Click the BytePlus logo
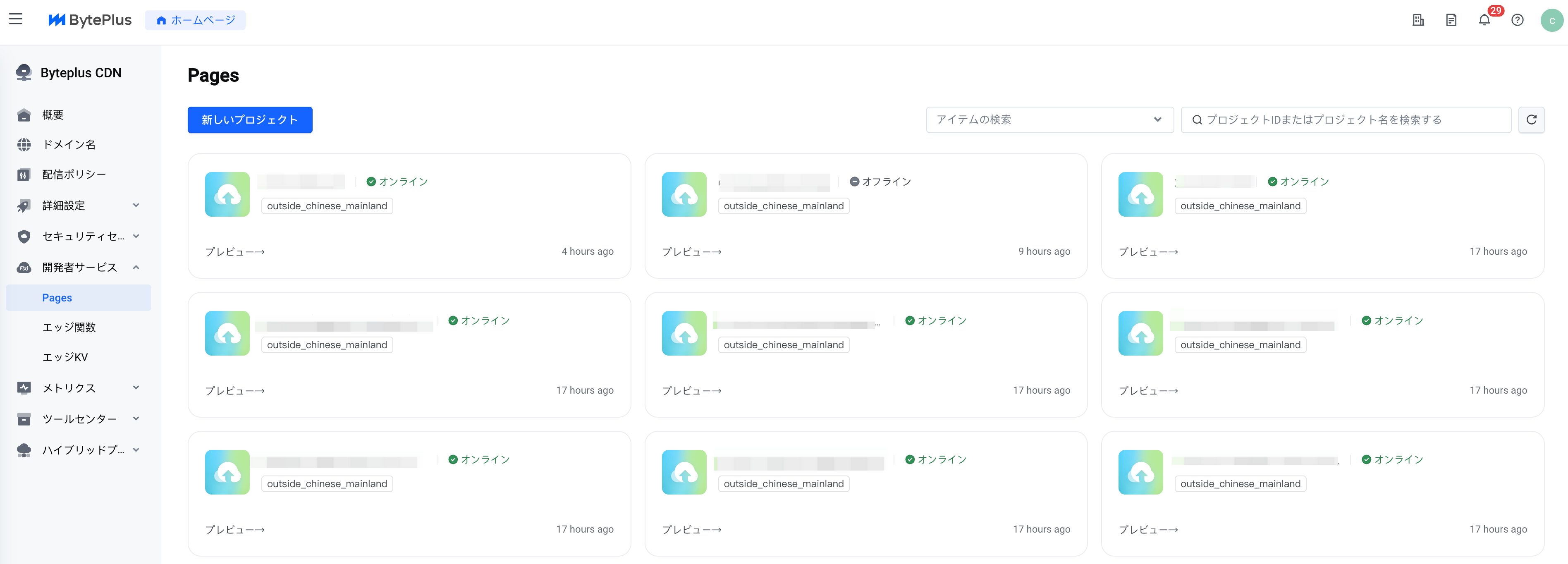The height and width of the screenshot is (564, 1568). coord(90,20)
